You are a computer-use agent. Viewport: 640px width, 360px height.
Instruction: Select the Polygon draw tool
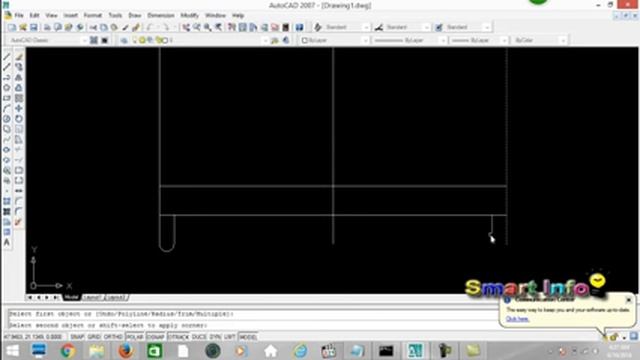[7, 88]
